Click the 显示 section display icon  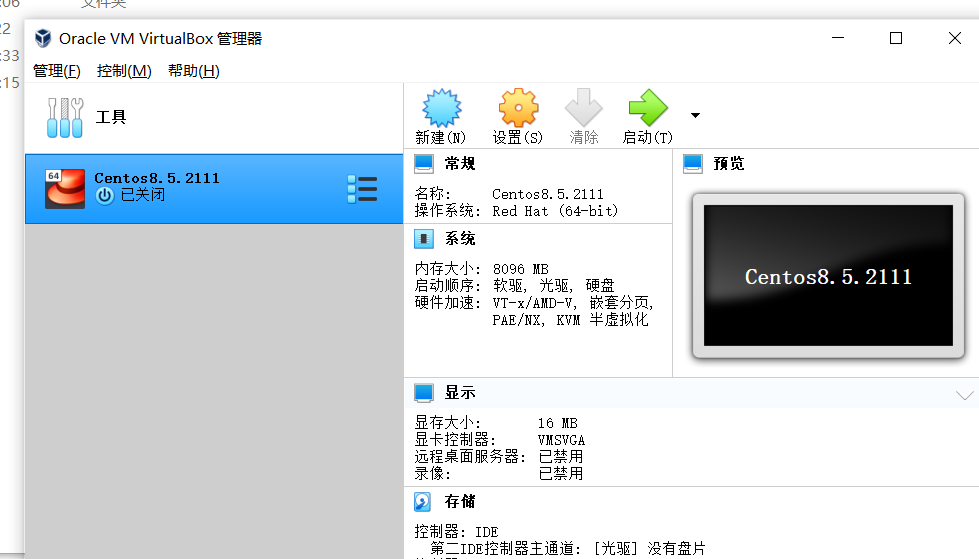pos(423,393)
